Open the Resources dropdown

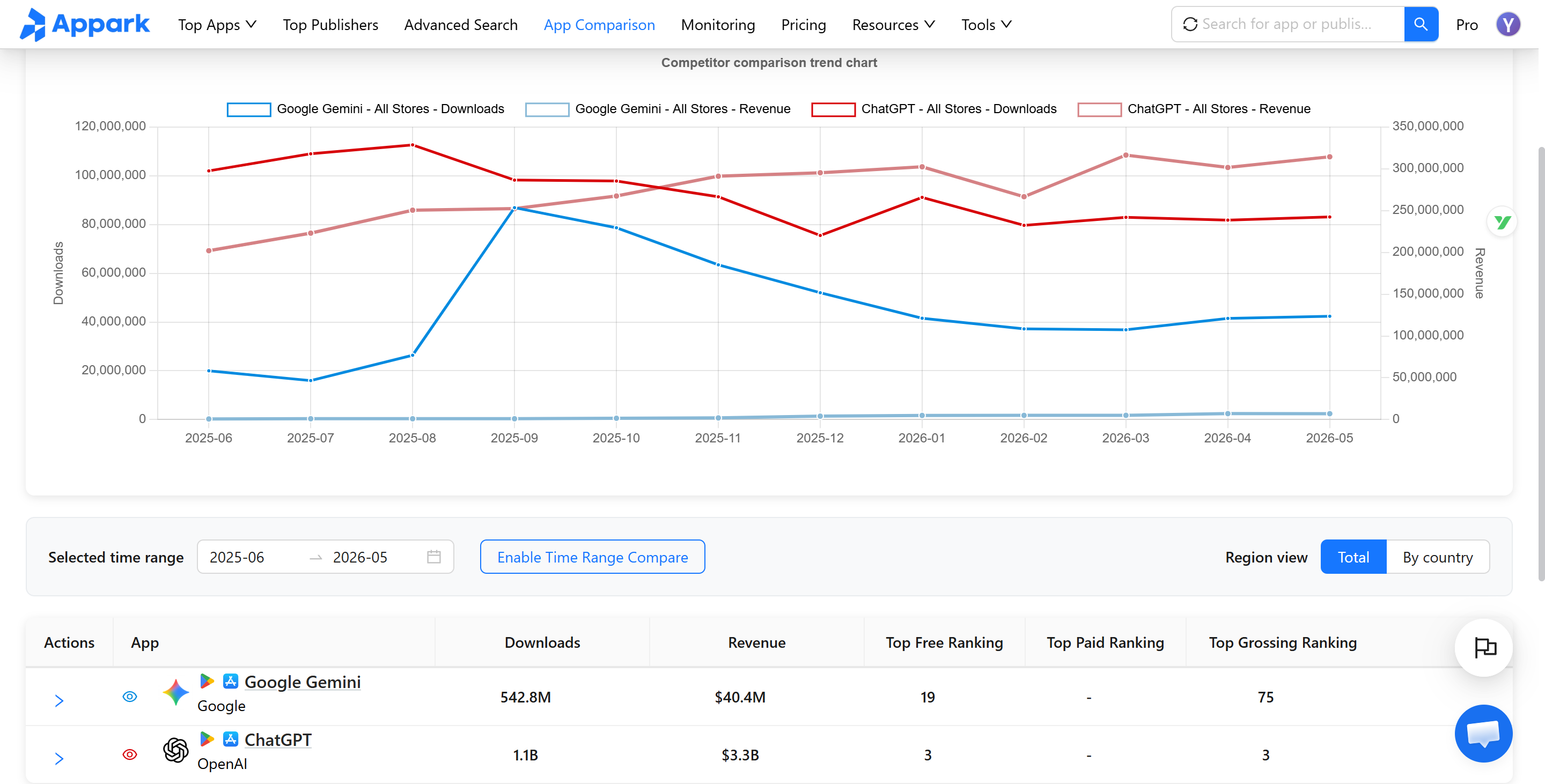click(893, 25)
